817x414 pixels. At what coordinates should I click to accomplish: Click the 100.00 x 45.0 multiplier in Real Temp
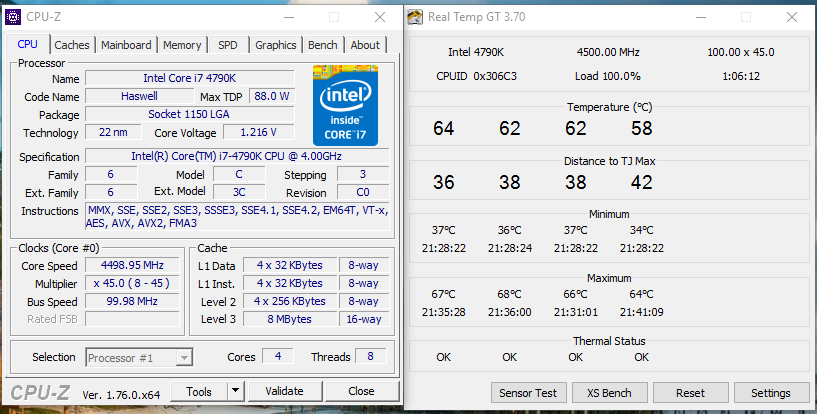741,52
